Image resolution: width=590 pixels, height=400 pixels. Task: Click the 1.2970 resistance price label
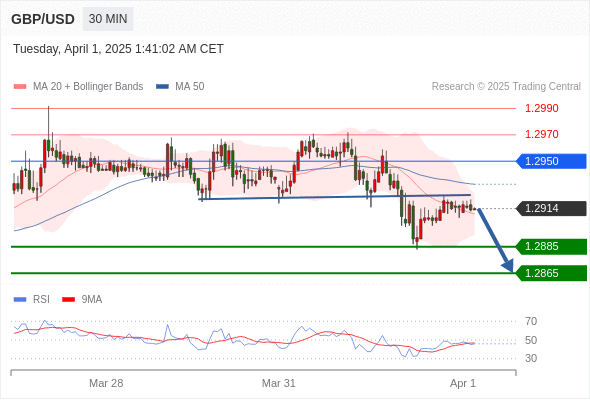click(541, 134)
